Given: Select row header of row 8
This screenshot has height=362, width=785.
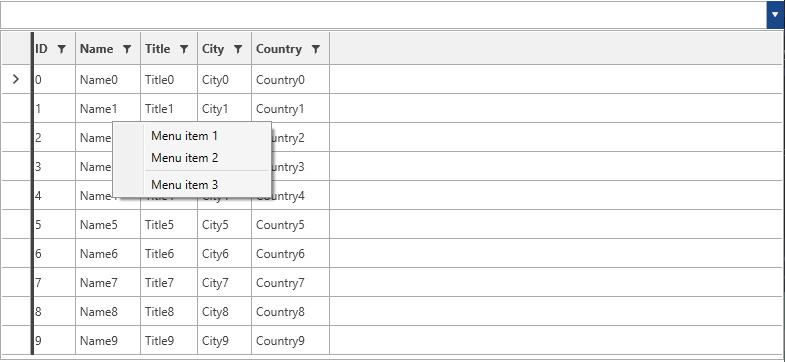Looking at the screenshot, I should click(16, 312).
